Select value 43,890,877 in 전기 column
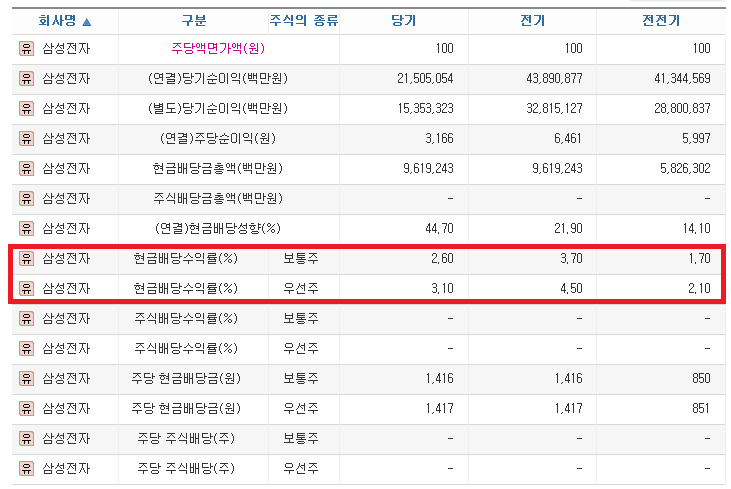This screenshot has height=489, width=731. click(x=554, y=78)
